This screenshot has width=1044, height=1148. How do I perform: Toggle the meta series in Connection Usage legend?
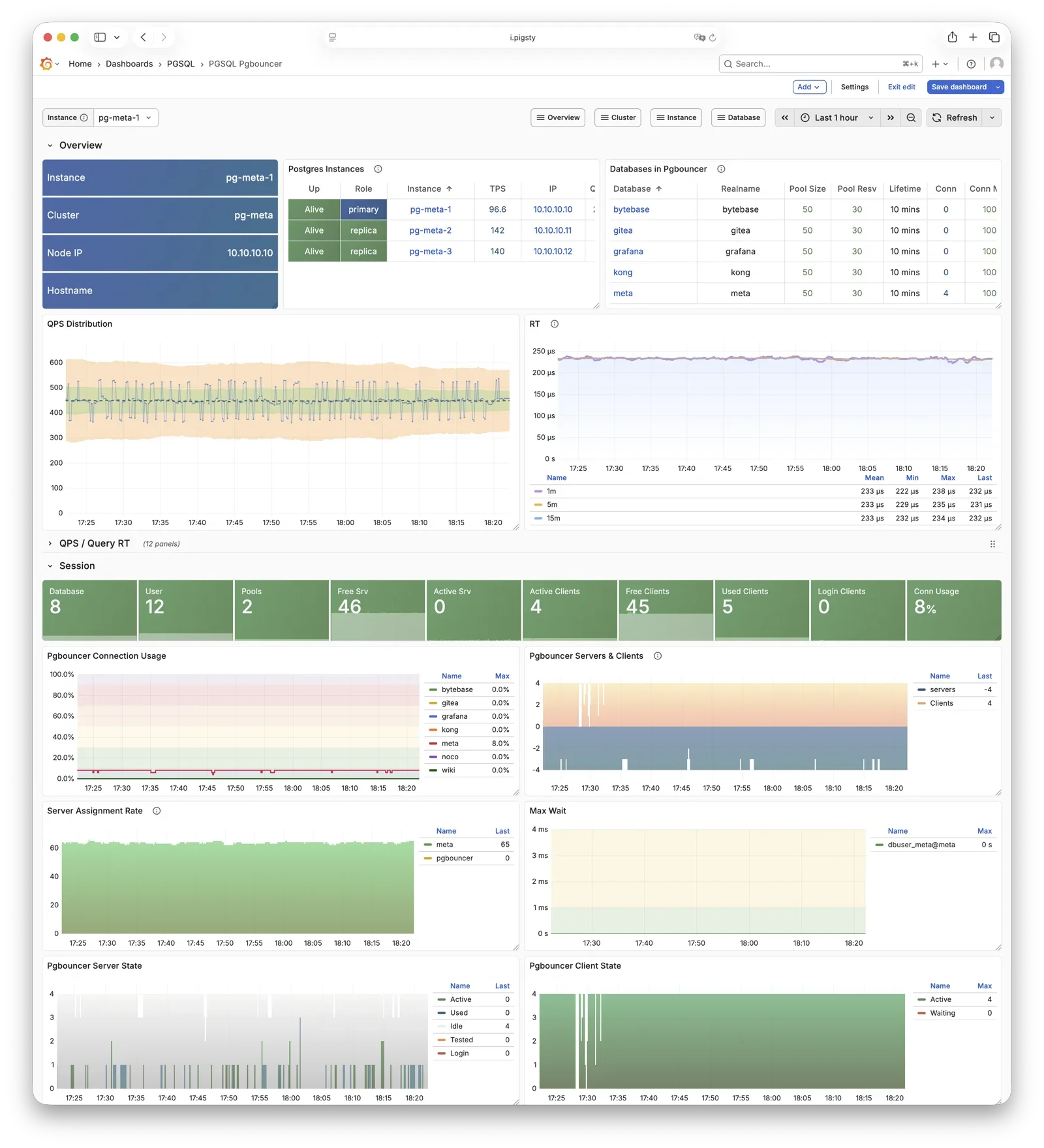(450, 744)
